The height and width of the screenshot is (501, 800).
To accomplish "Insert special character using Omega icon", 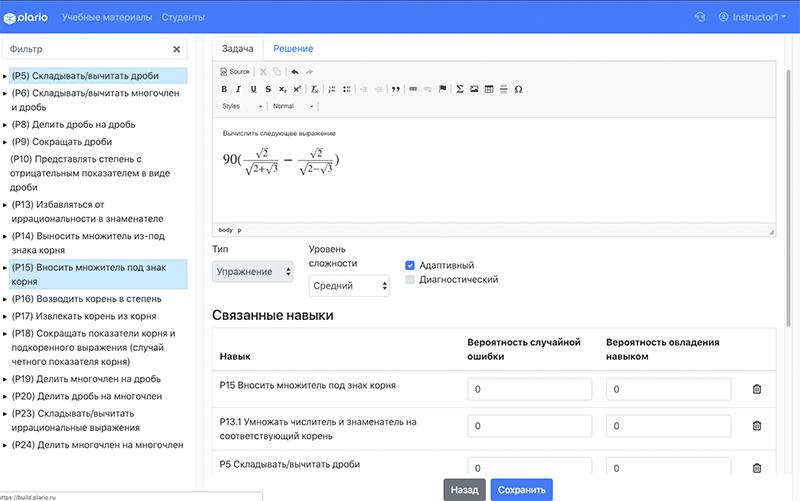I will (518, 89).
